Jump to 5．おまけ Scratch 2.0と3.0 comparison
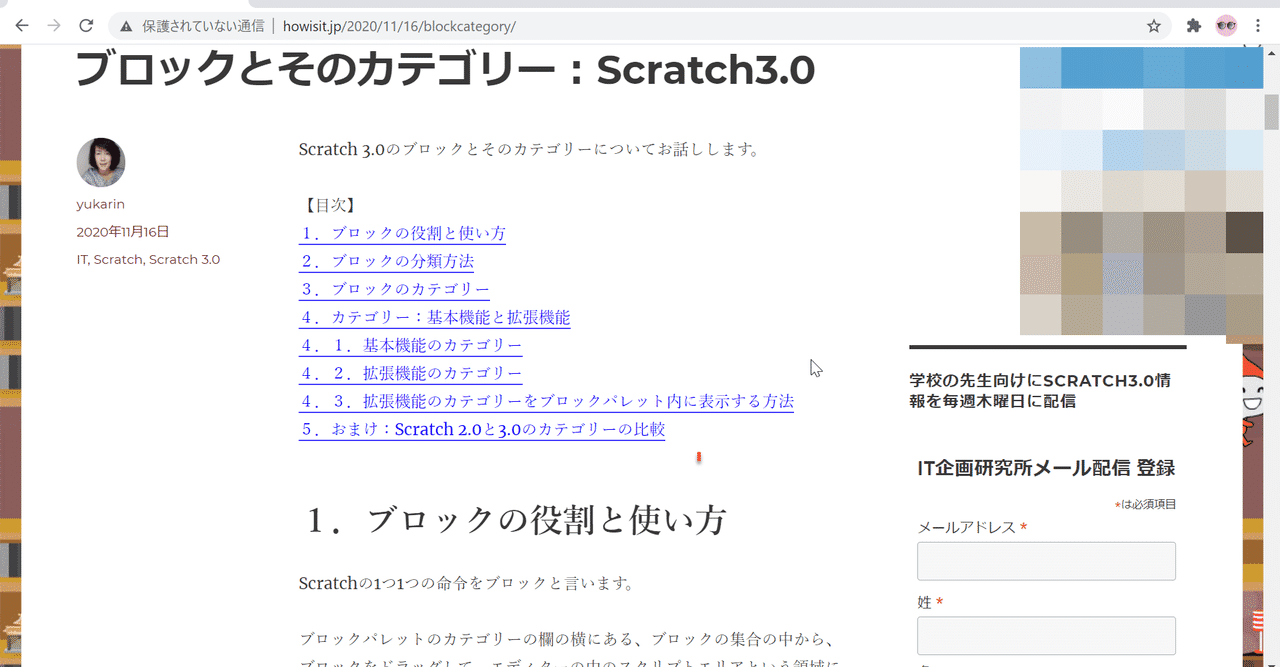Screen dimensions: 1280x667 (482, 429)
